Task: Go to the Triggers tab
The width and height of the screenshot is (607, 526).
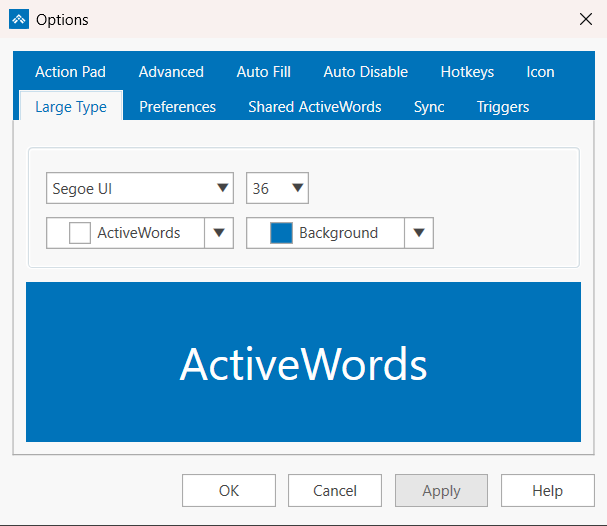Action: [x=503, y=107]
